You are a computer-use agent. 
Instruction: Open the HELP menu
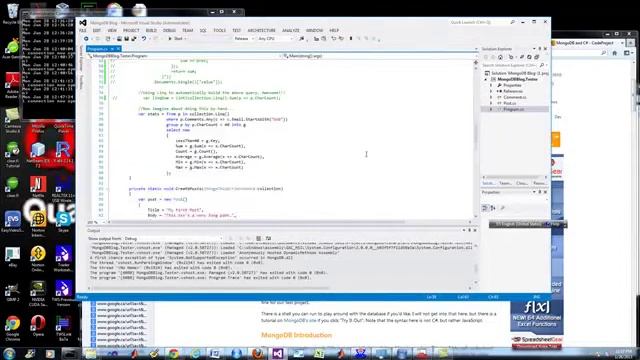tap(334, 31)
